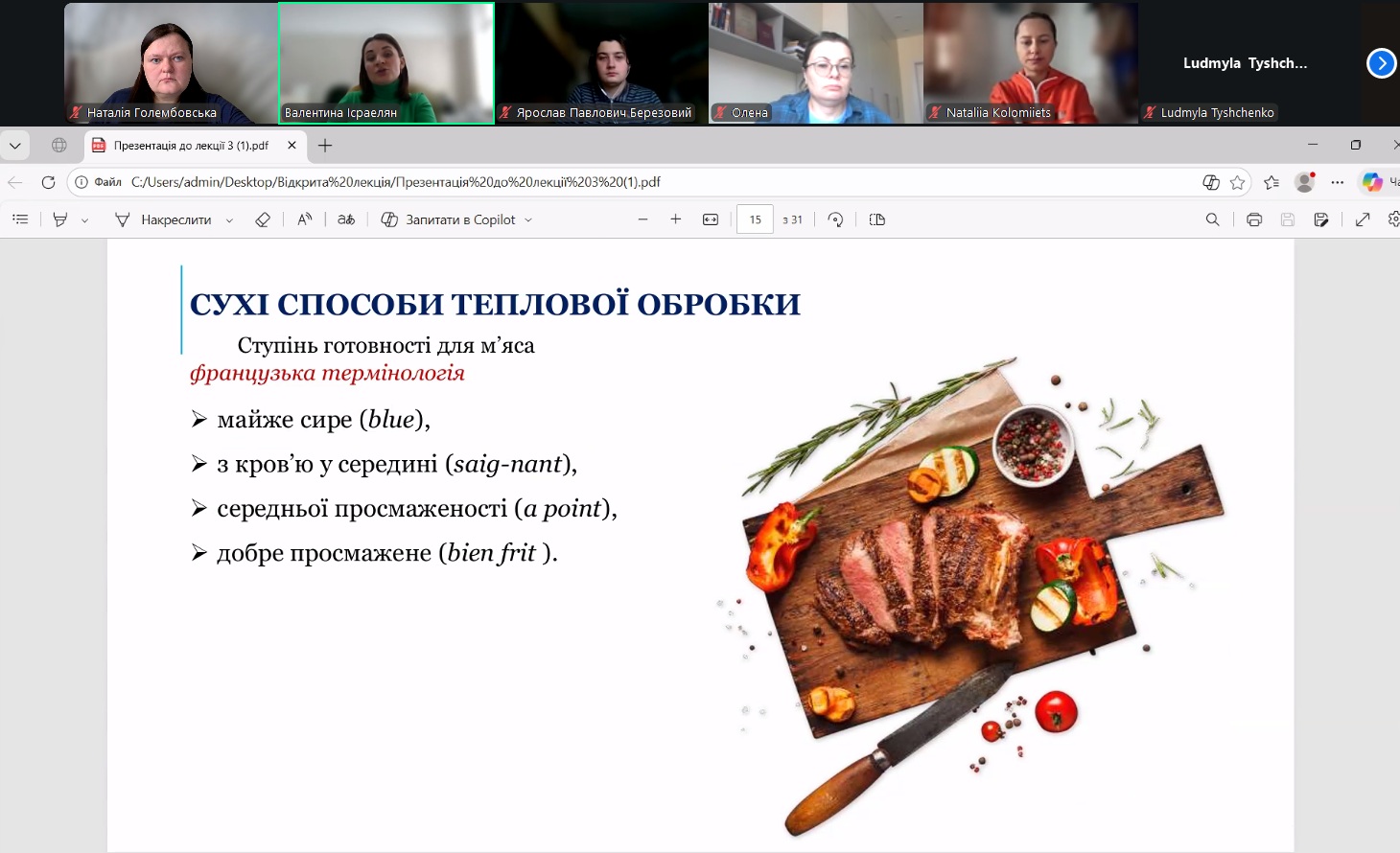Image resolution: width=1400 pixels, height=853 pixels.
Task: Add this page to favorites with star
Action: (1237, 182)
